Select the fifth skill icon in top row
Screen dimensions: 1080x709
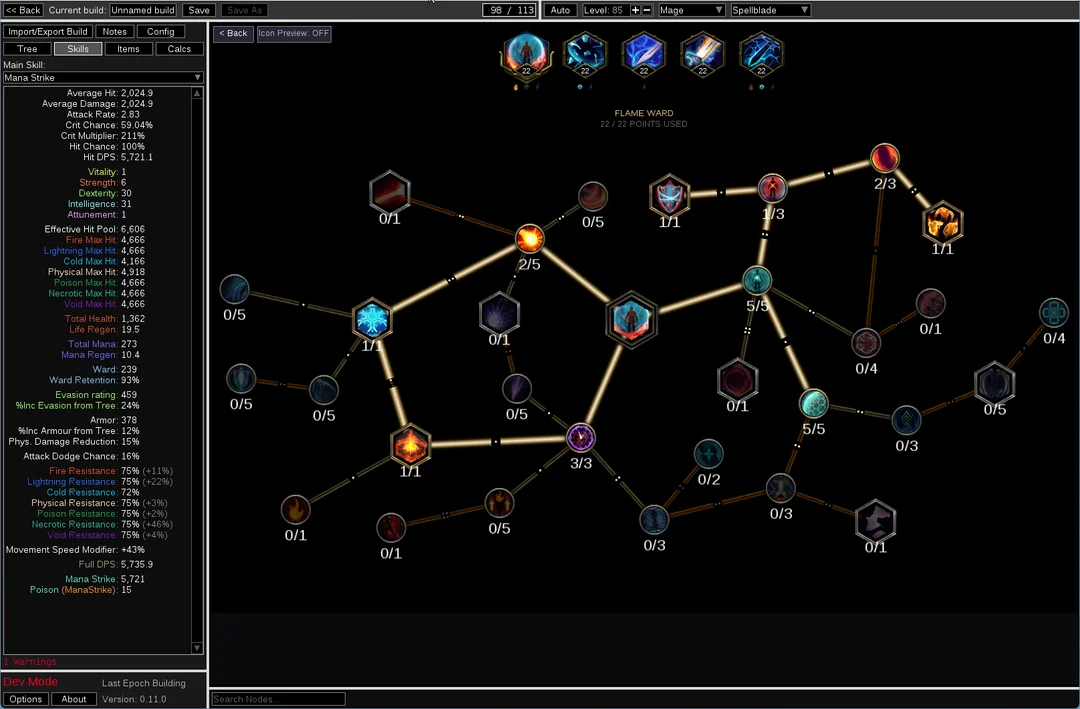point(761,55)
